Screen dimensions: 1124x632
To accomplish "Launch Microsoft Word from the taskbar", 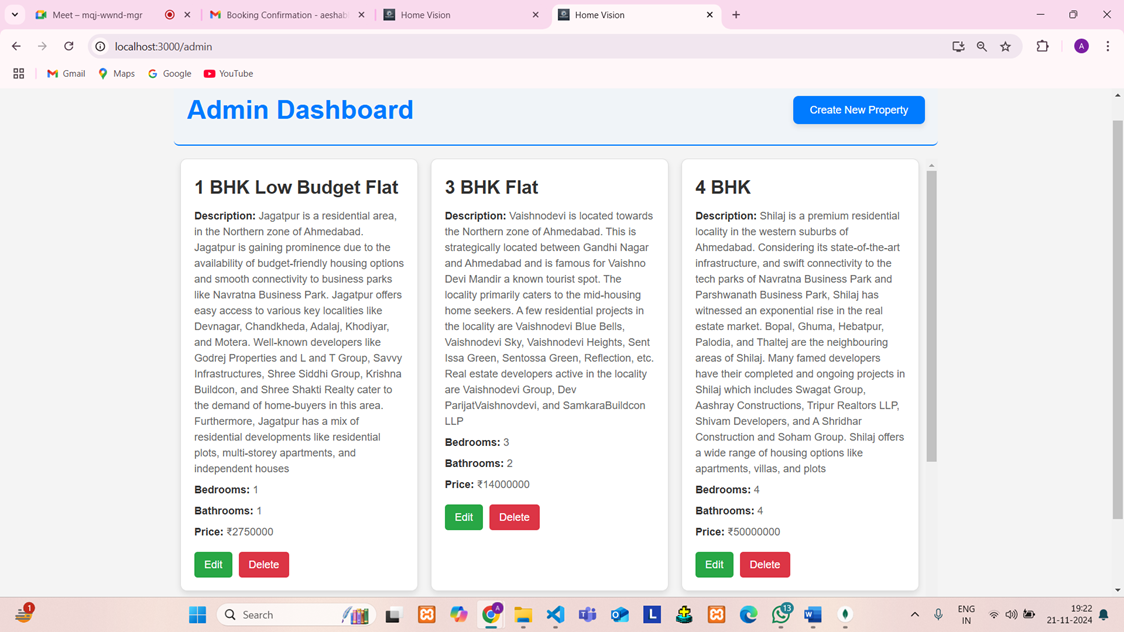I will click(x=812, y=614).
